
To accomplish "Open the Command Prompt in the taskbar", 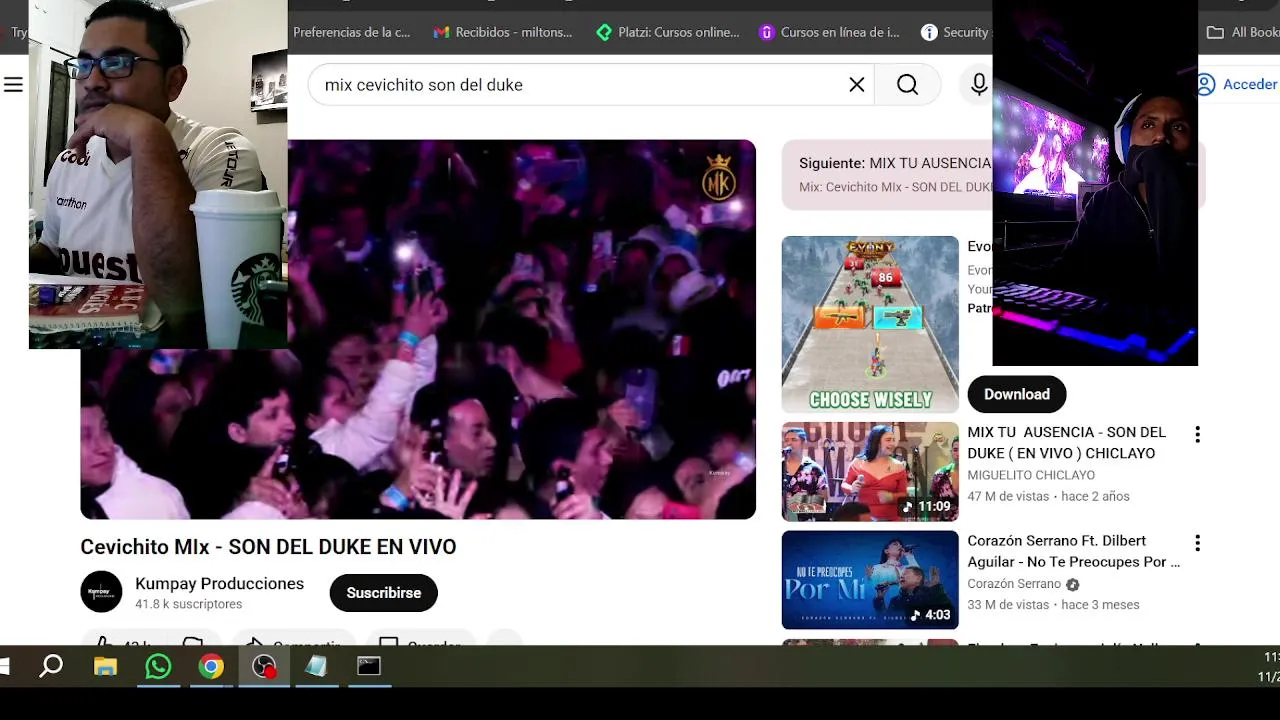I will coord(369,666).
